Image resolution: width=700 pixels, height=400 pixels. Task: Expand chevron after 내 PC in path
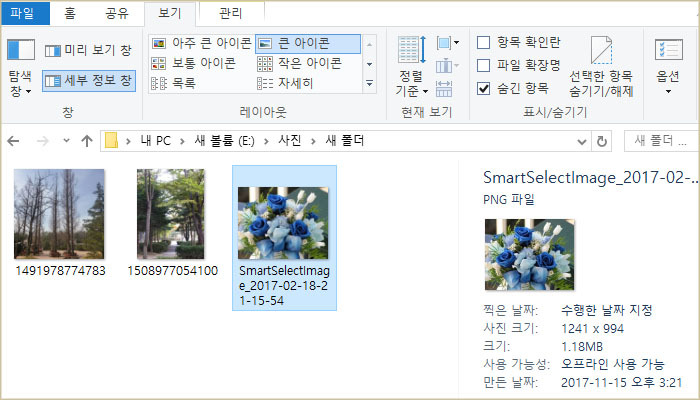183,142
